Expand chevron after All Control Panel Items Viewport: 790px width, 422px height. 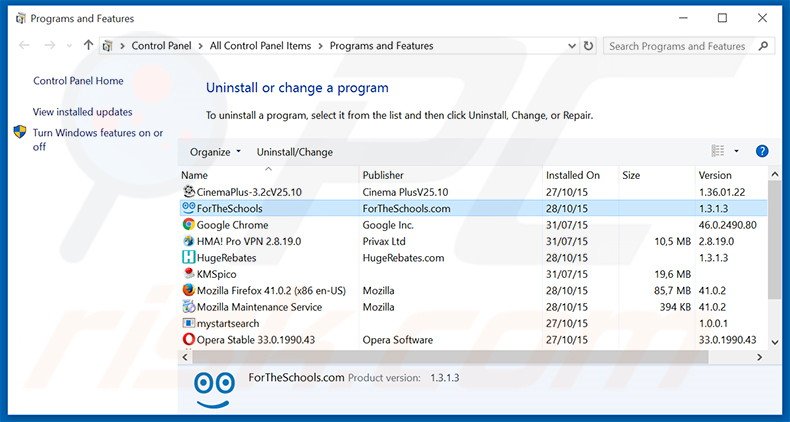(x=320, y=46)
